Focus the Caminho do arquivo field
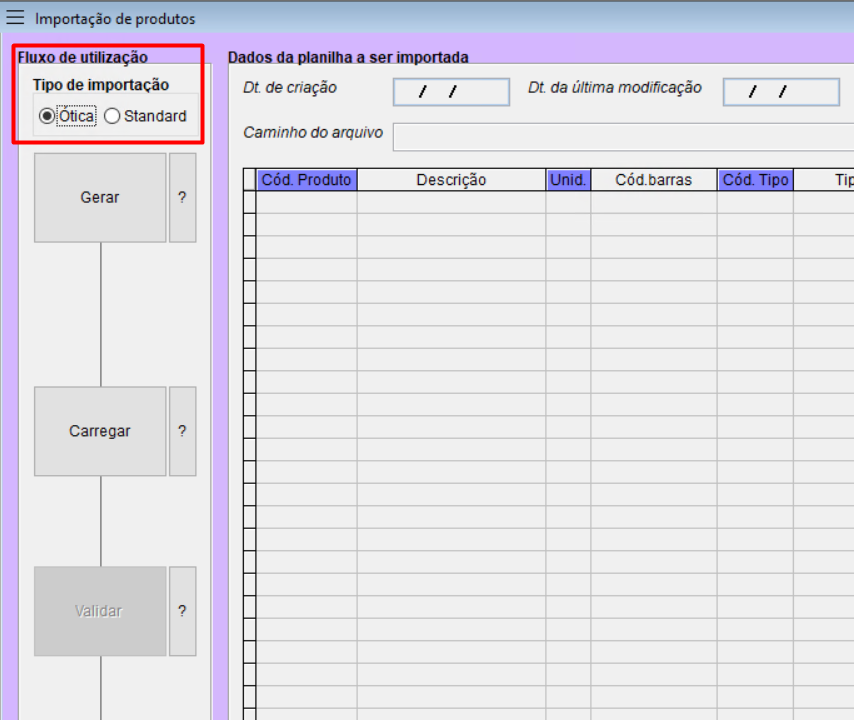854x720 pixels. [622, 137]
